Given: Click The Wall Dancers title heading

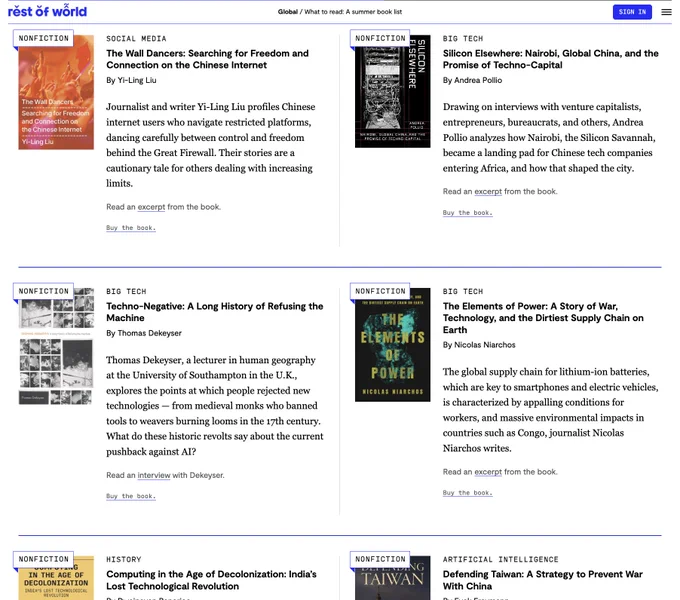Looking at the screenshot, I should [207, 59].
